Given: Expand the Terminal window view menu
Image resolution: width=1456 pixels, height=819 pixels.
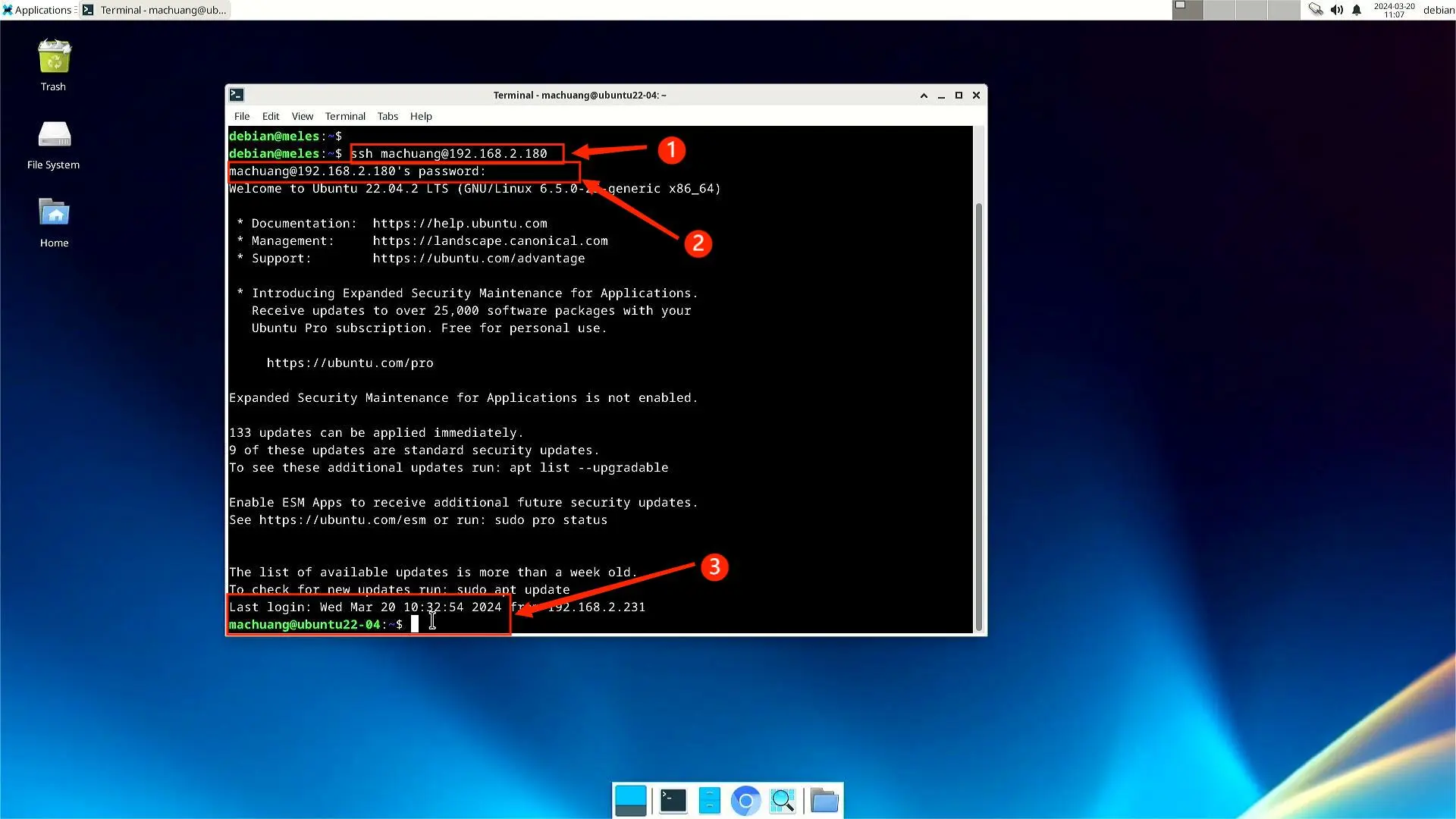Looking at the screenshot, I should pos(302,116).
